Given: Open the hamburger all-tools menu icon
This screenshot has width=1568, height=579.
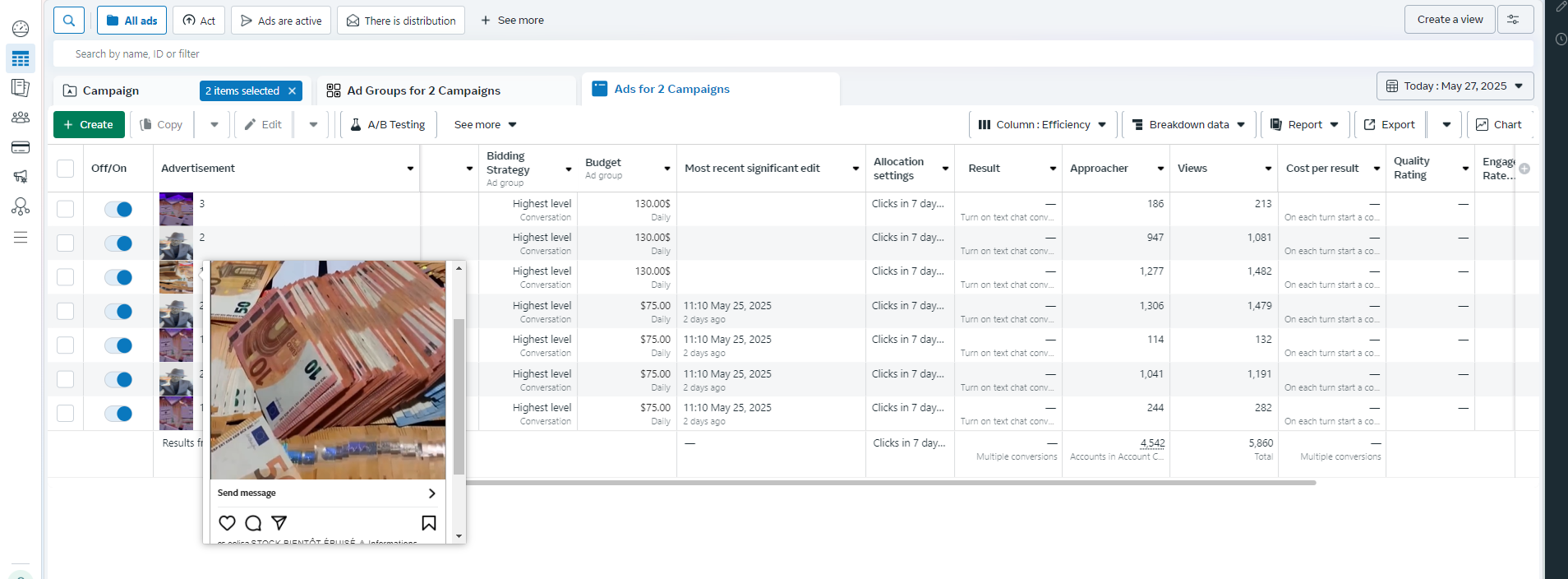Looking at the screenshot, I should tap(21, 237).
